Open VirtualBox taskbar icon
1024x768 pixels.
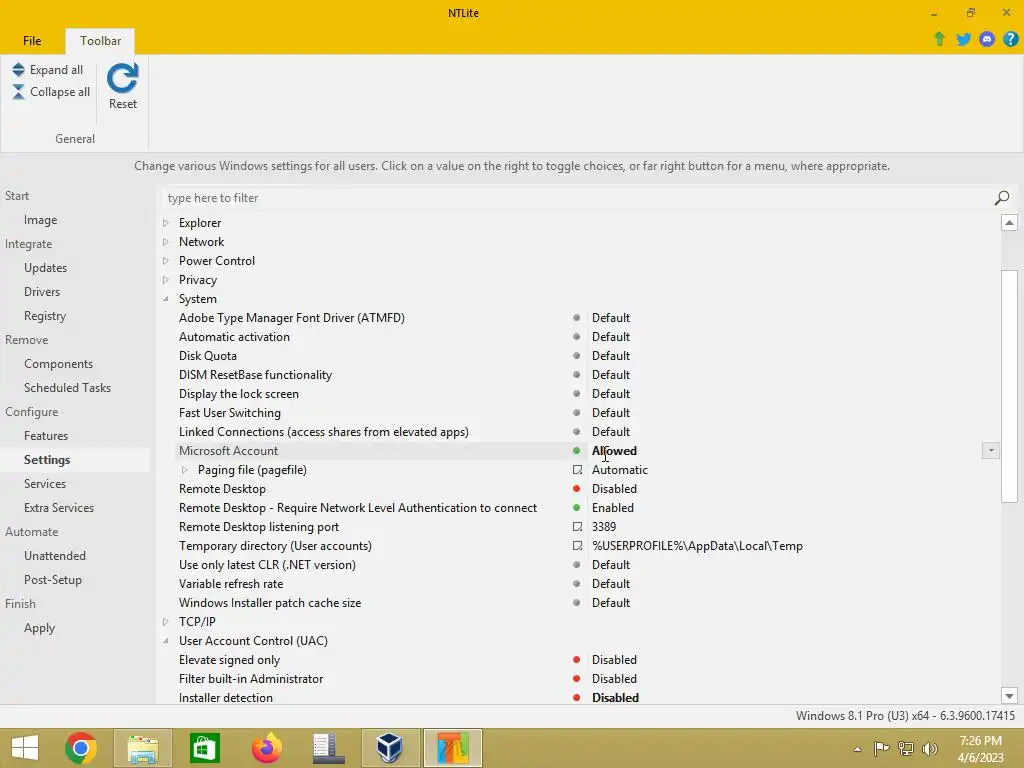click(390, 748)
